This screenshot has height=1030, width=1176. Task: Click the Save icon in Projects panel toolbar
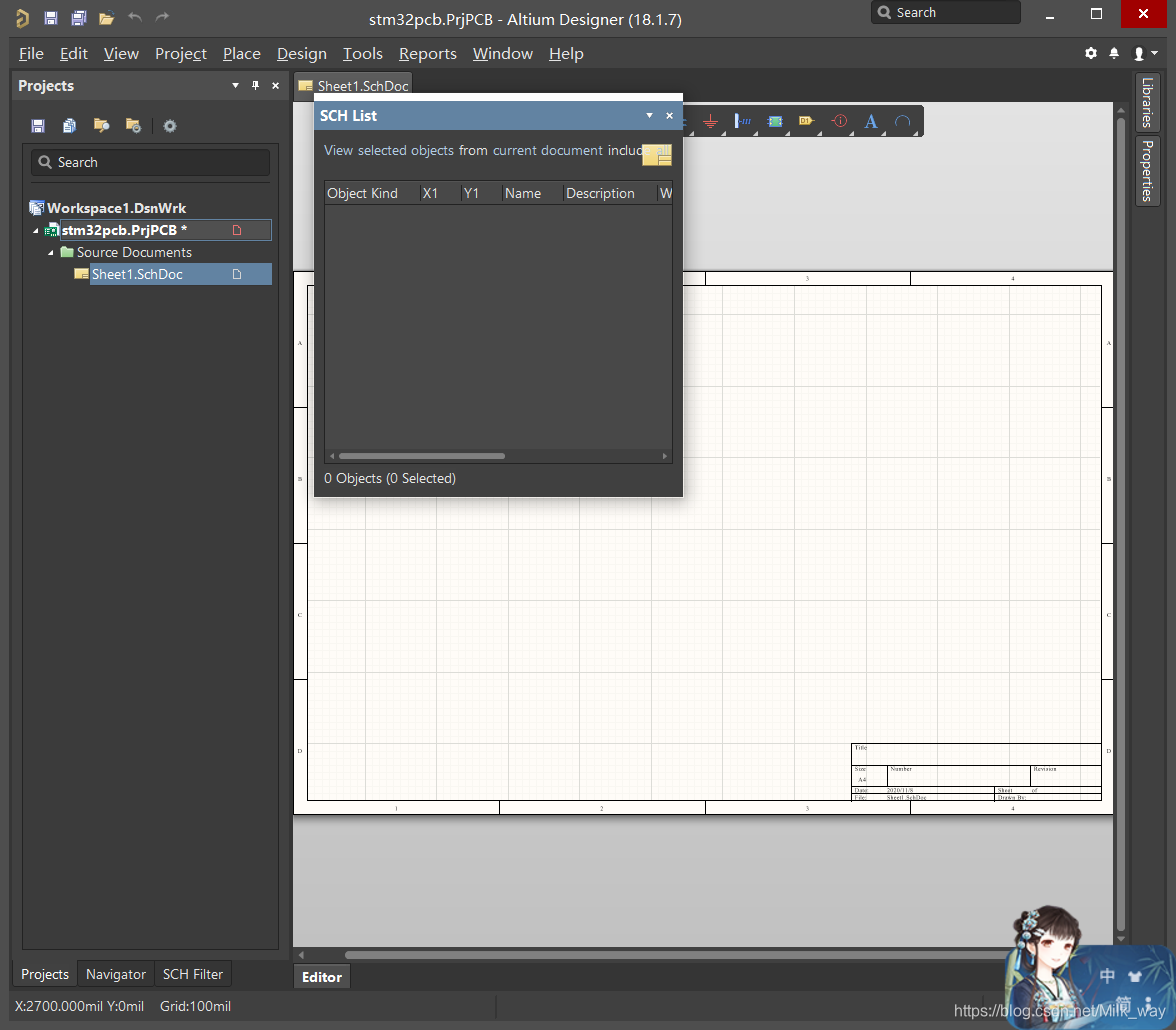click(38, 125)
